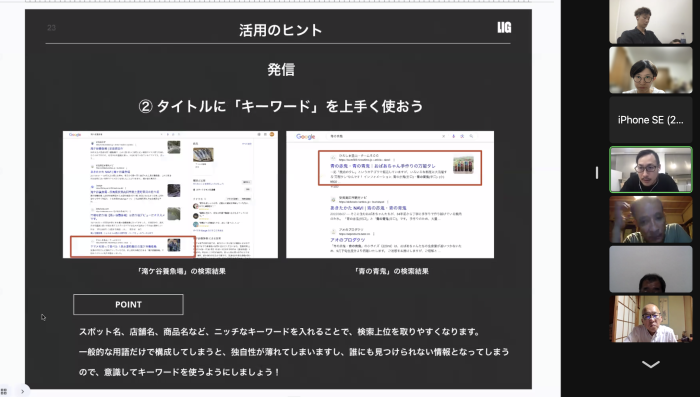This screenshot has height=397, width=700.
Task: Click the fish image in the left screenshot side panel
Action: pos(203,155)
